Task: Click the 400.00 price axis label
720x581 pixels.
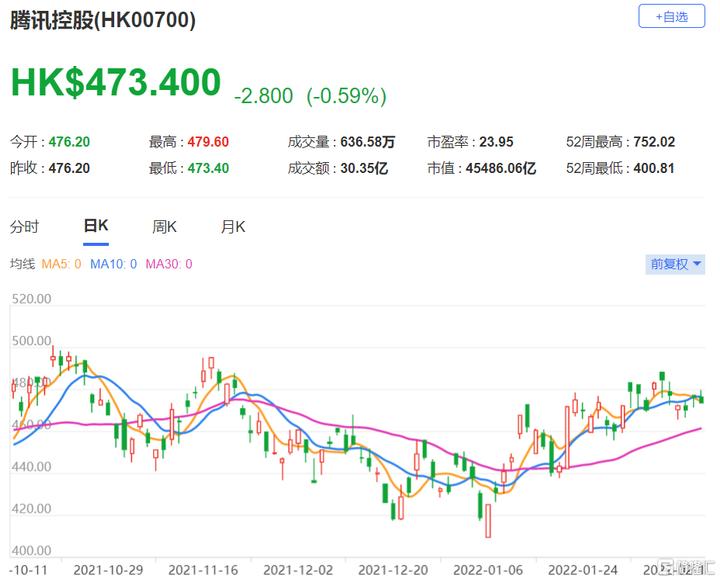Action: pyautogui.click(x=32, y=550)
